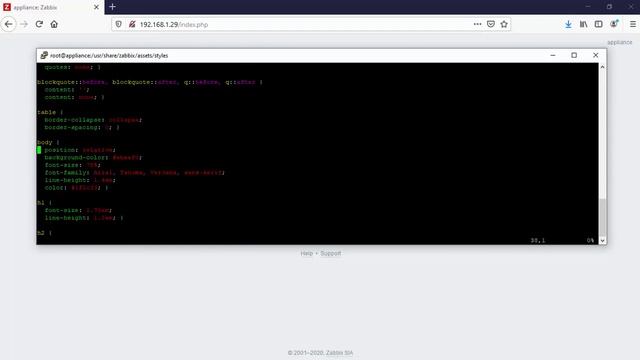This screenshot has width=640, height=360.
Task: Click the 'h1 {' line in terminal
Action: 44,203
